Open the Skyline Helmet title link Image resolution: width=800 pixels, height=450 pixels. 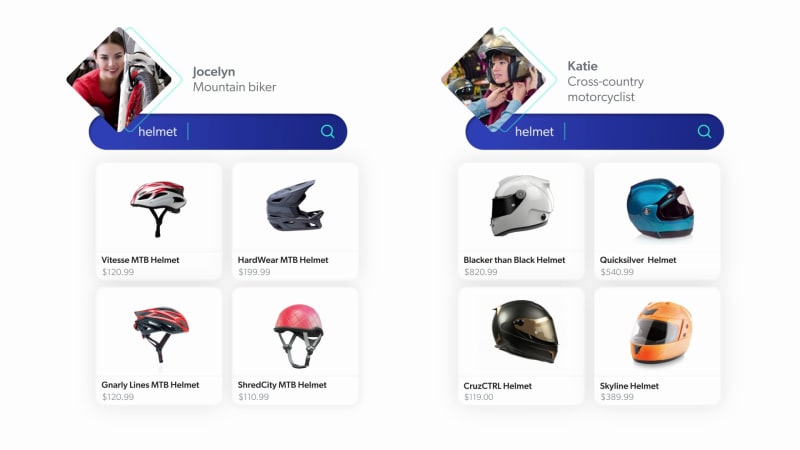point(629,386)
